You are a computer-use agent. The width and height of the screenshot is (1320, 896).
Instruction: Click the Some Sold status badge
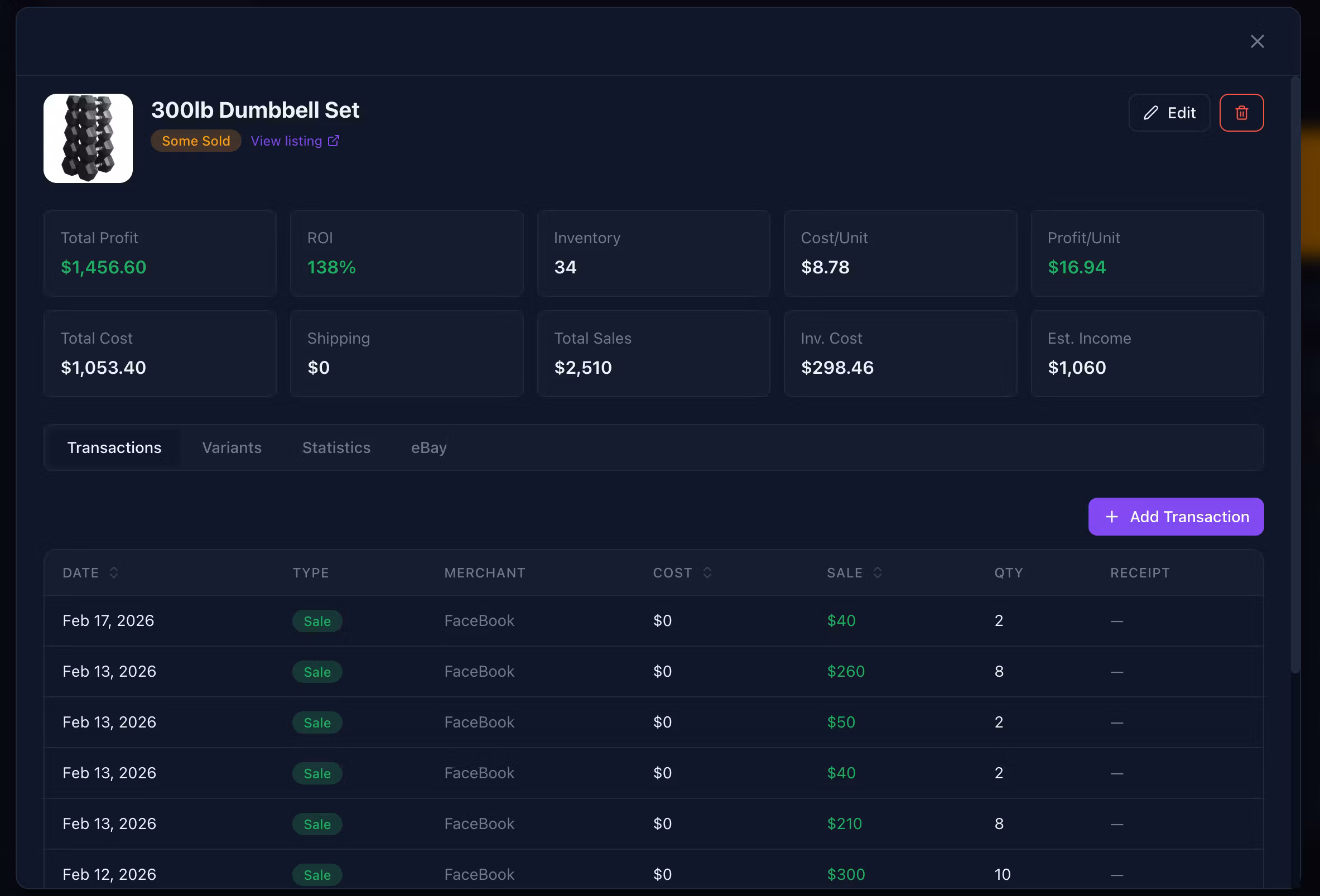pyautogui.click(x=196, y=141)
